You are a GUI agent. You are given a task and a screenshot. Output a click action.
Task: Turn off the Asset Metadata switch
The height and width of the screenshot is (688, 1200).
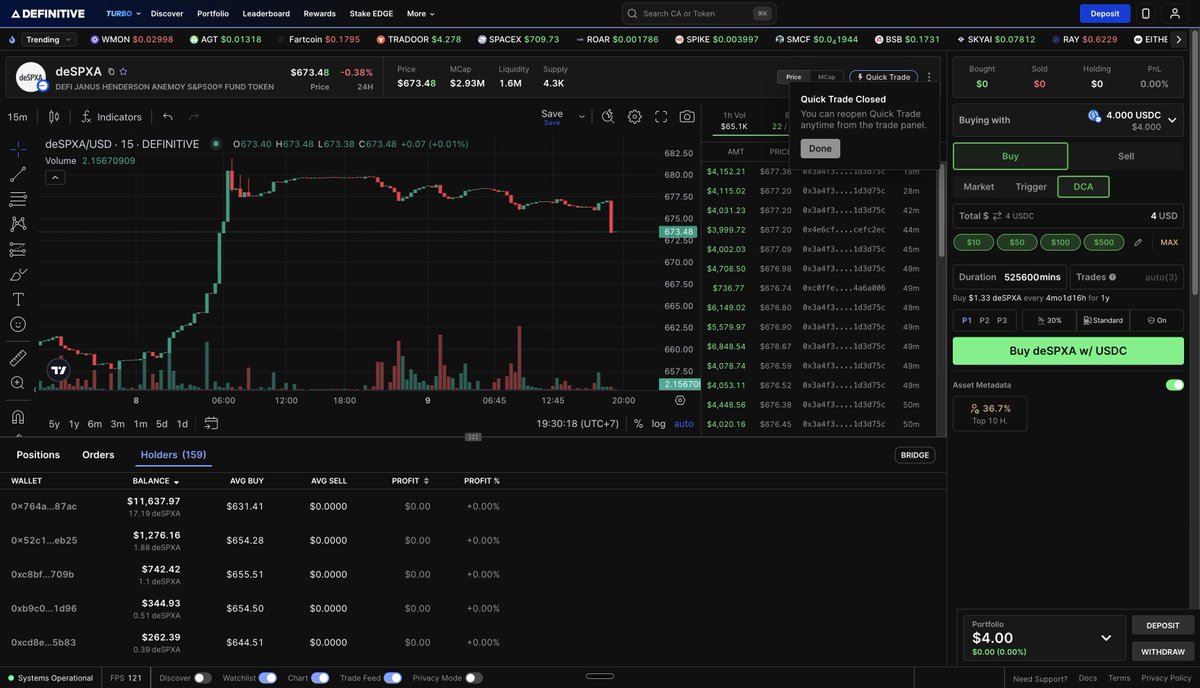click(x=1175, y=385)
